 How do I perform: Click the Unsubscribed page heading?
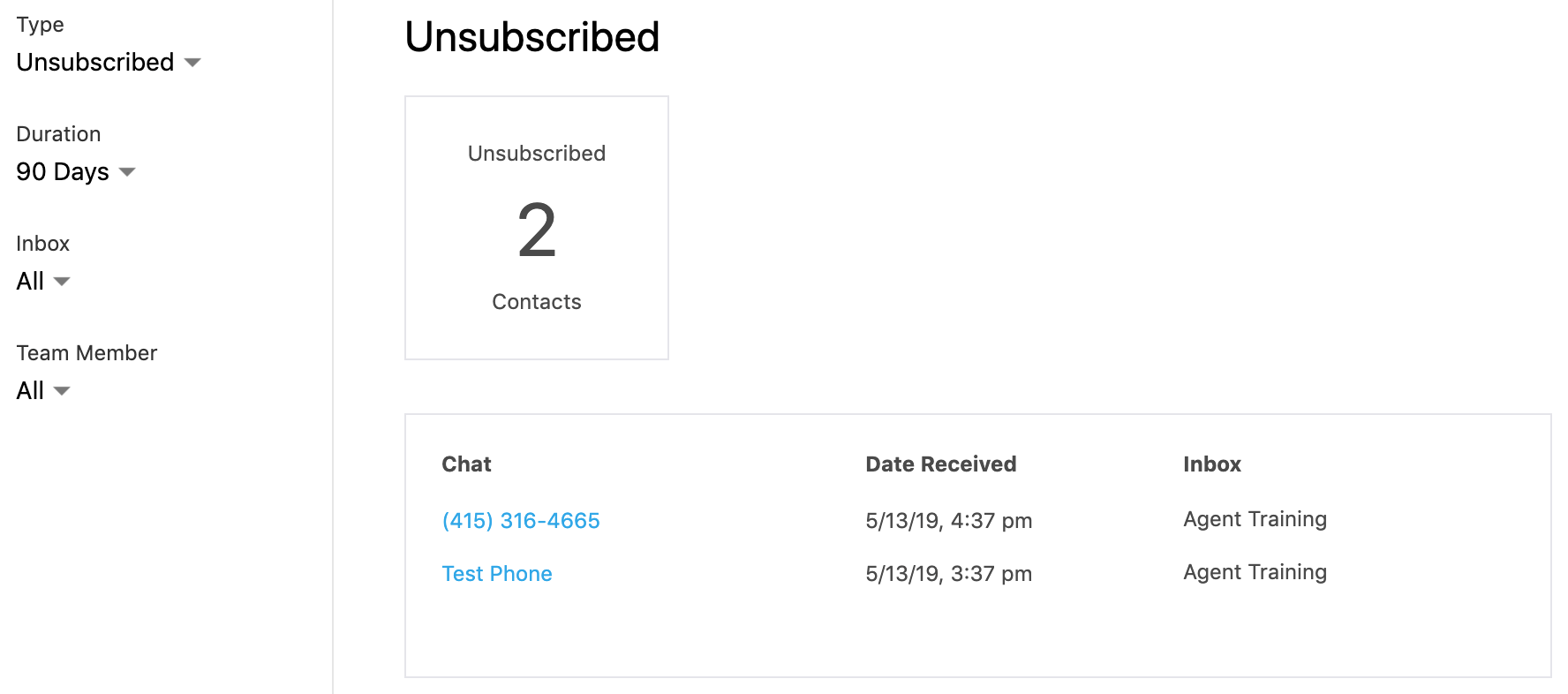click(531, 37)
